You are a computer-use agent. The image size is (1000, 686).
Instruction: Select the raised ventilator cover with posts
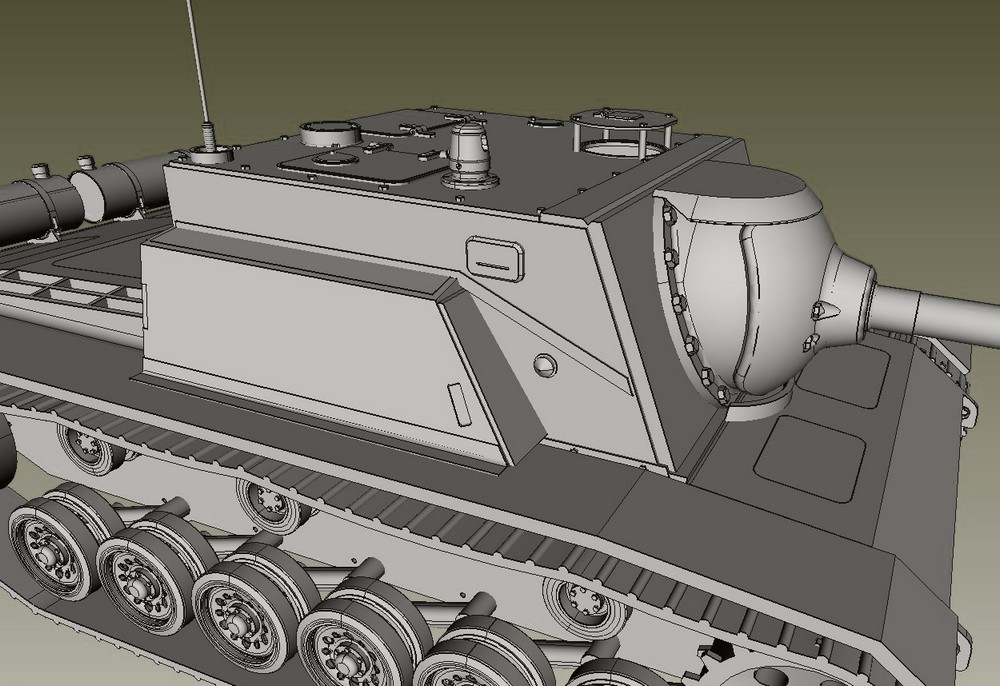point(622,131)
